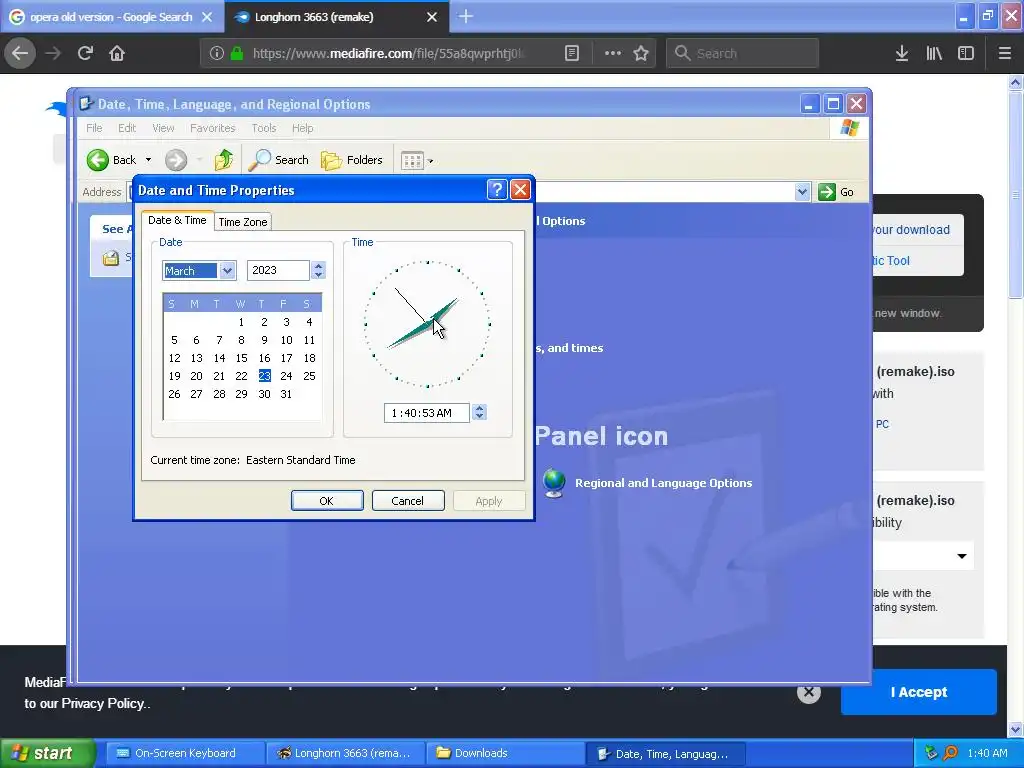
Task: Decrease the time with the down spinner
Action: coord(479,417)
